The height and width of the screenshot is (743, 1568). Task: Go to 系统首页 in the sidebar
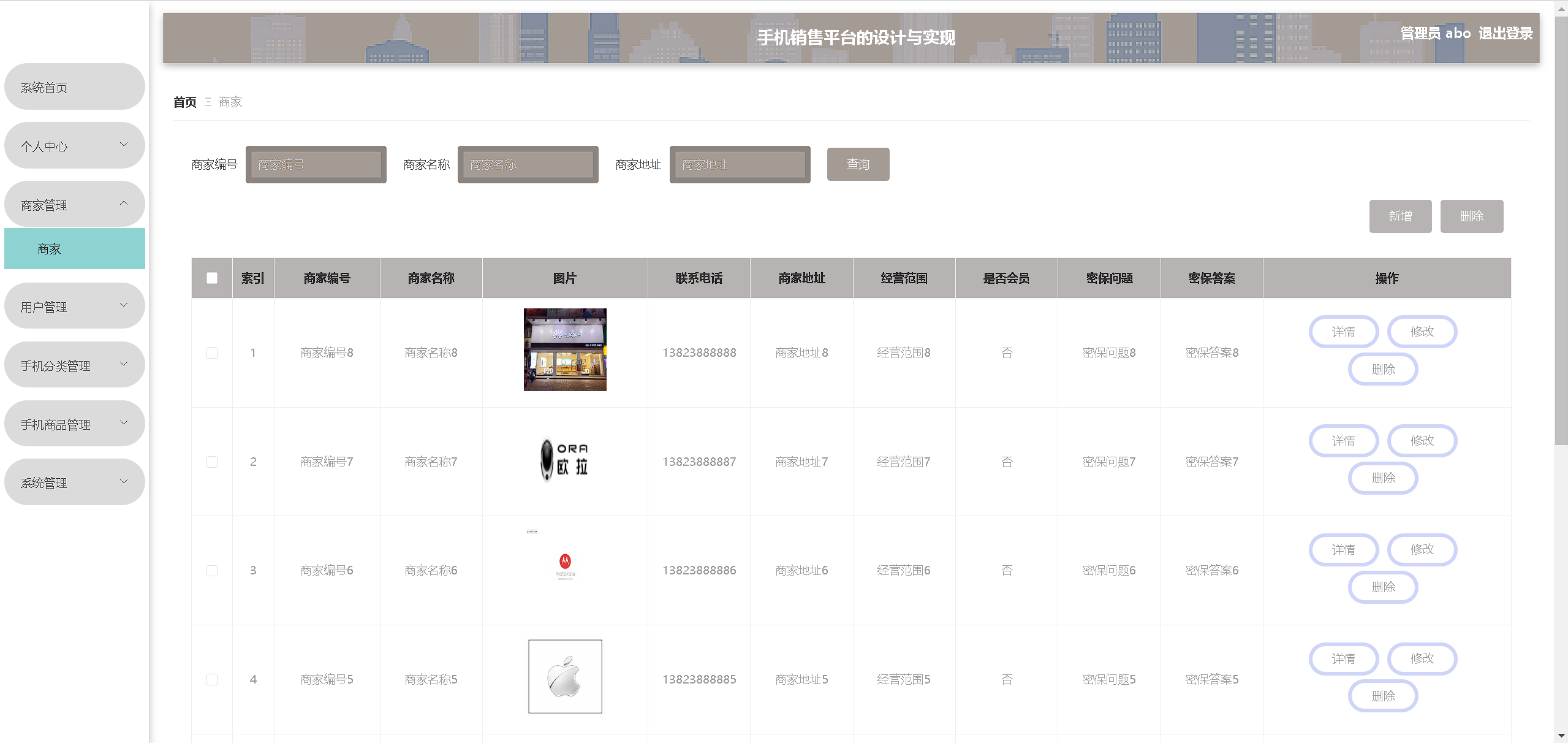74,87
